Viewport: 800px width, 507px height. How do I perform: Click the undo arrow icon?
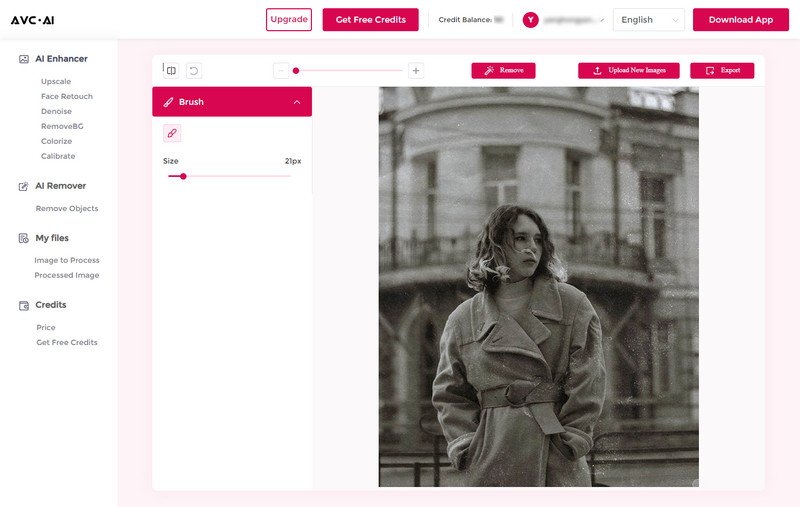pos(194,70)
